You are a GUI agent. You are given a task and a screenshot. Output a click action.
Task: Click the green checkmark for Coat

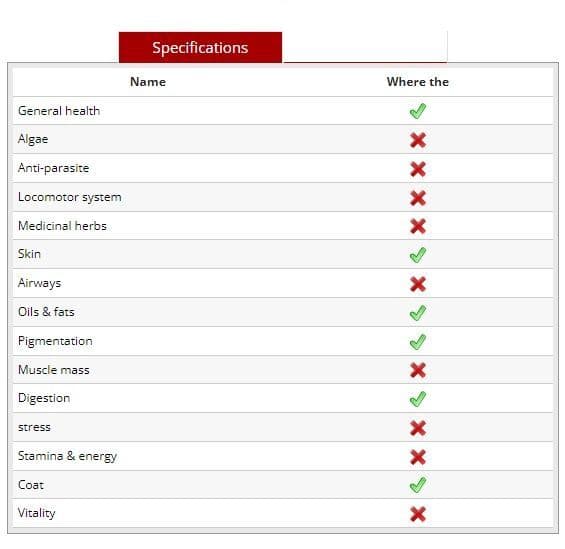coord(418,485)
